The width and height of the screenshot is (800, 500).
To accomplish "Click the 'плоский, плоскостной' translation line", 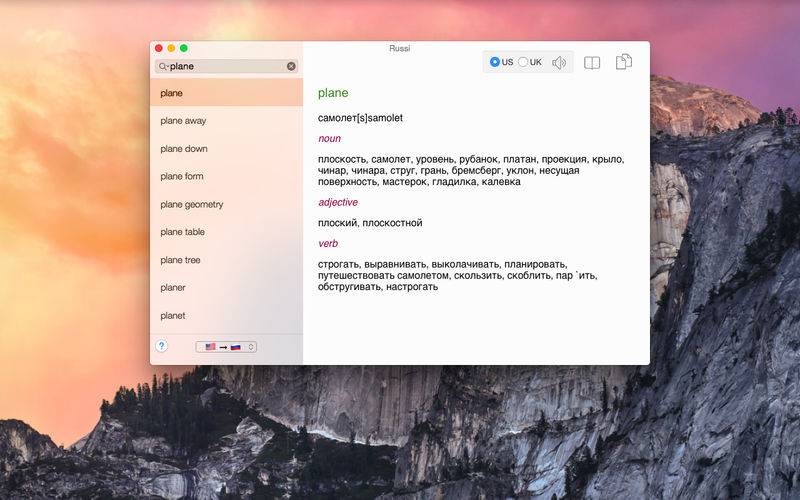I will pos(370,223).
